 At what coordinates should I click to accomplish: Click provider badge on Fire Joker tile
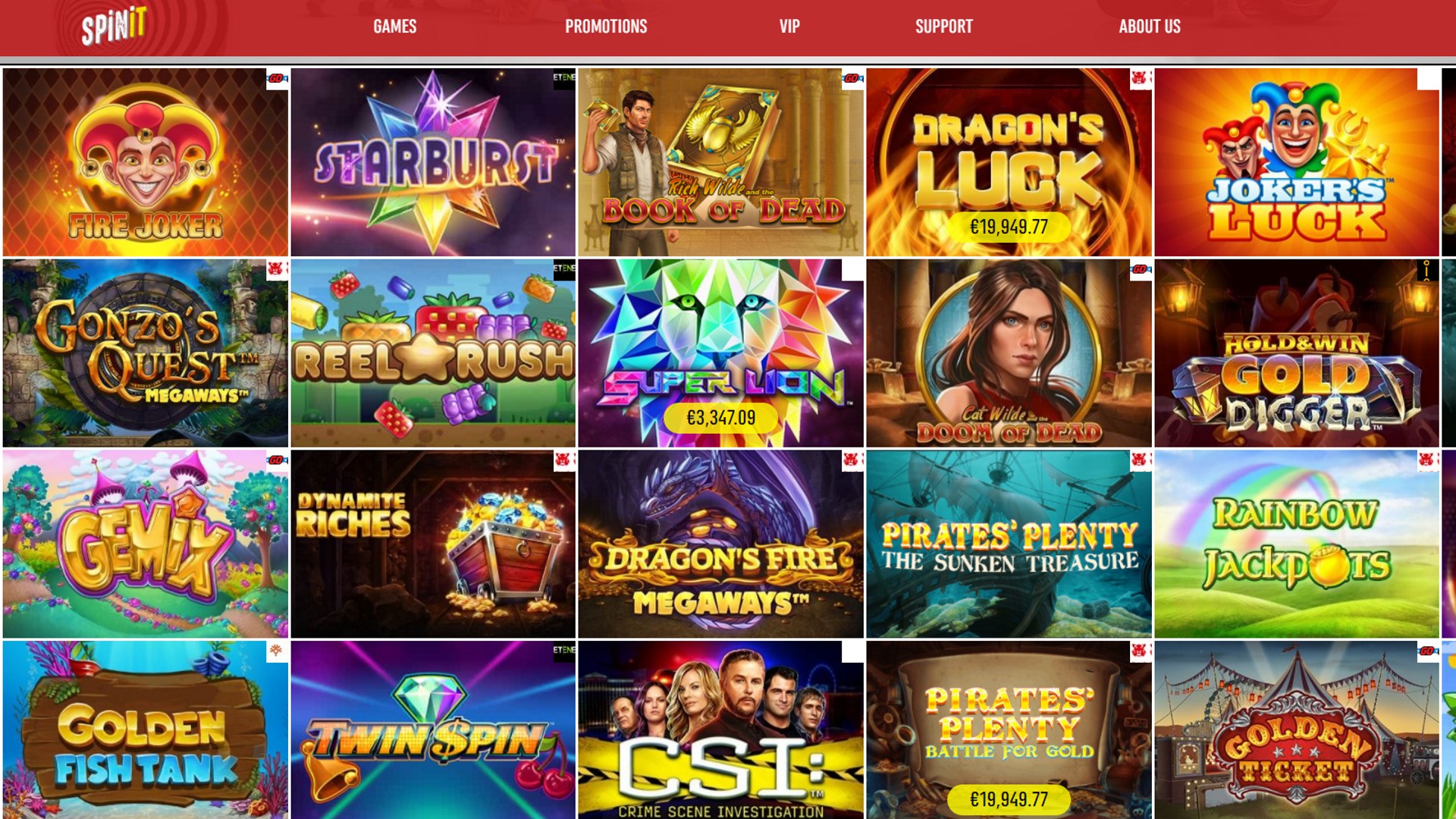pyautogui.click(x=277, y=79)
